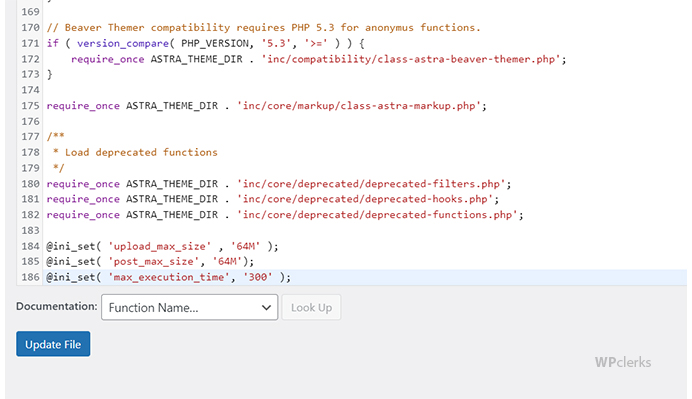Screen dimensions: 692x399
Task: Click the 'Load deprecated functions' comment
Action: [x=141, y=152]
